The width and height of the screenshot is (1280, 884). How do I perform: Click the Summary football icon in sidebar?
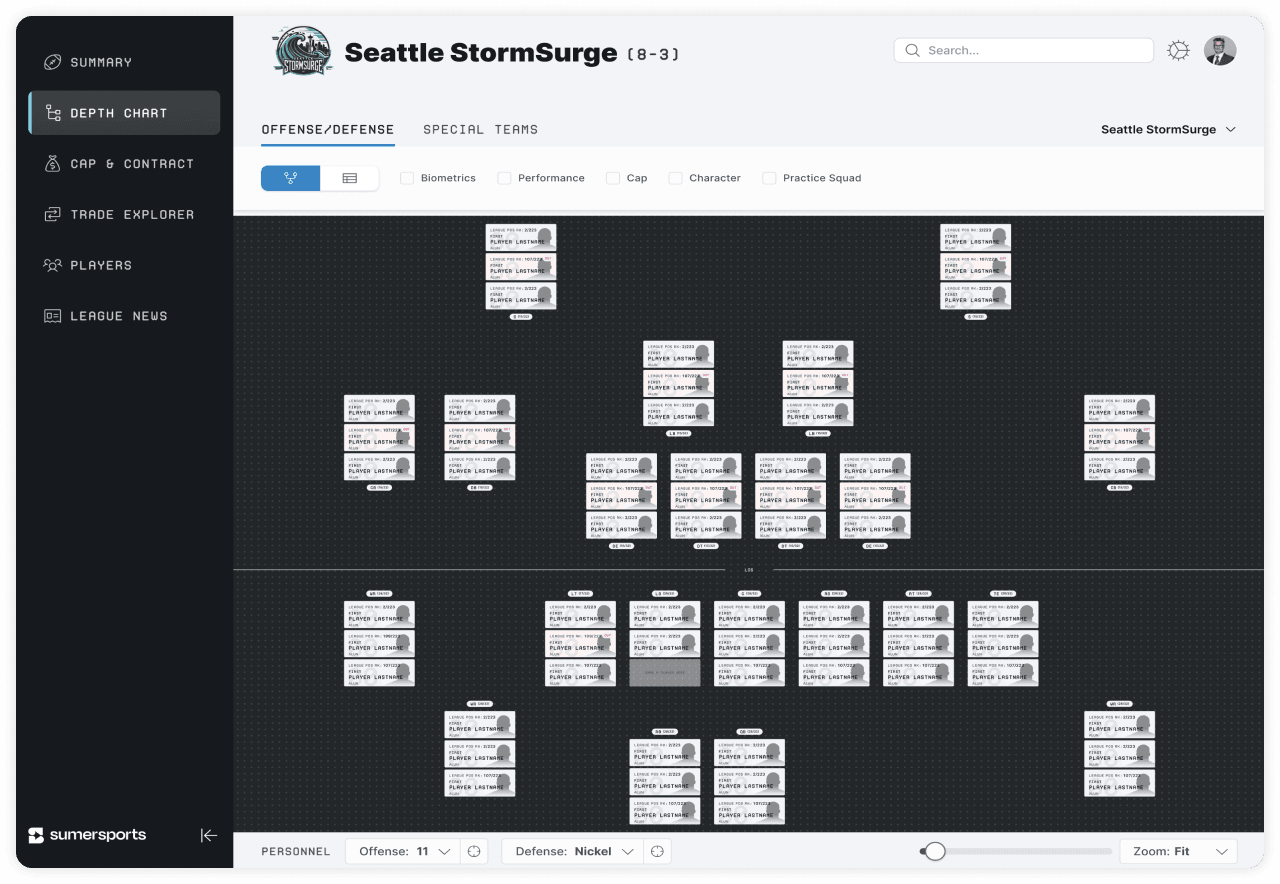[x=52, y=62]
